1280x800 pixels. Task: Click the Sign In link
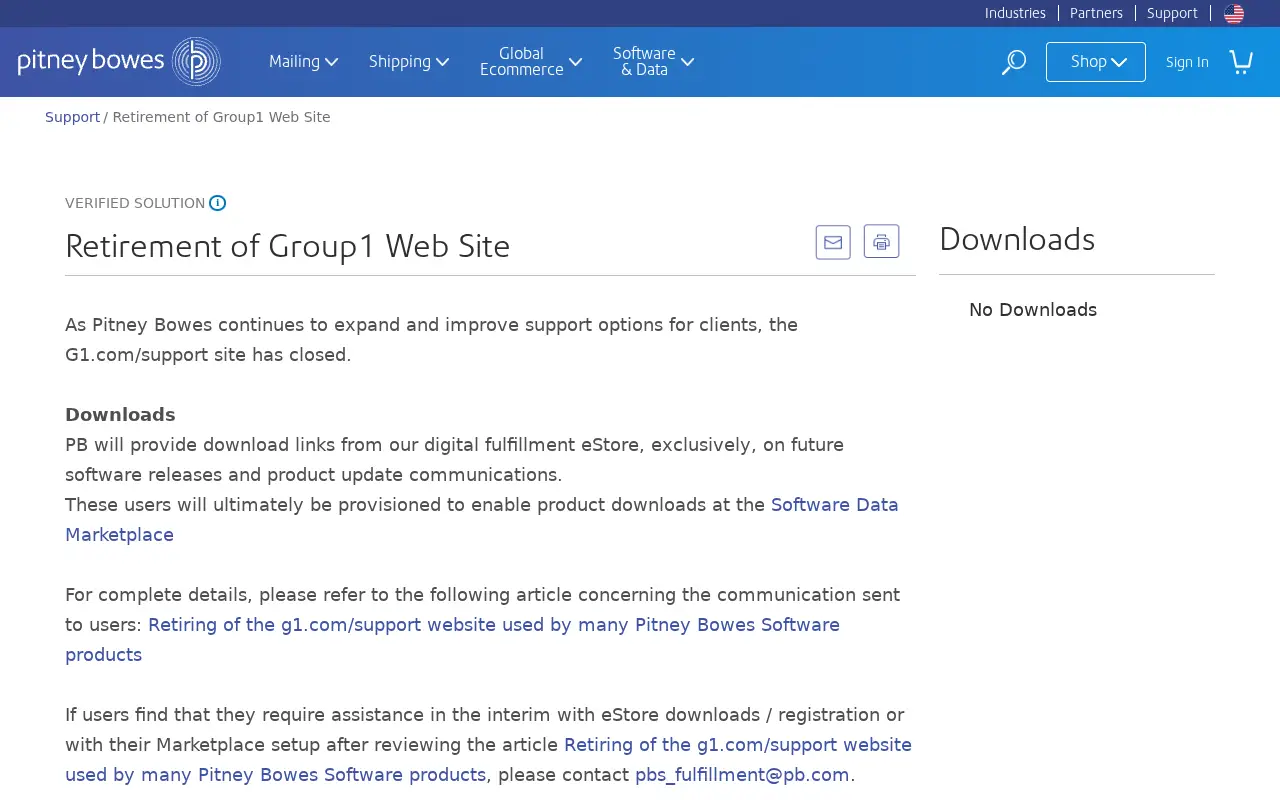tap(1187, 62)
